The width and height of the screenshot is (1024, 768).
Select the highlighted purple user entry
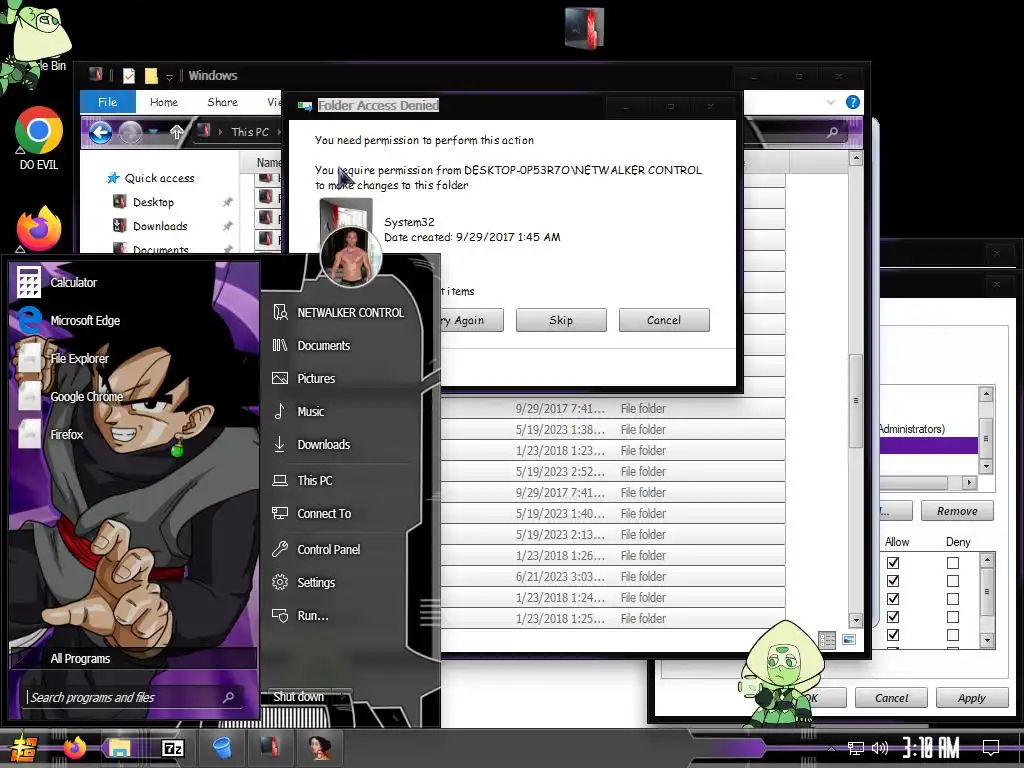click(929, 445)
